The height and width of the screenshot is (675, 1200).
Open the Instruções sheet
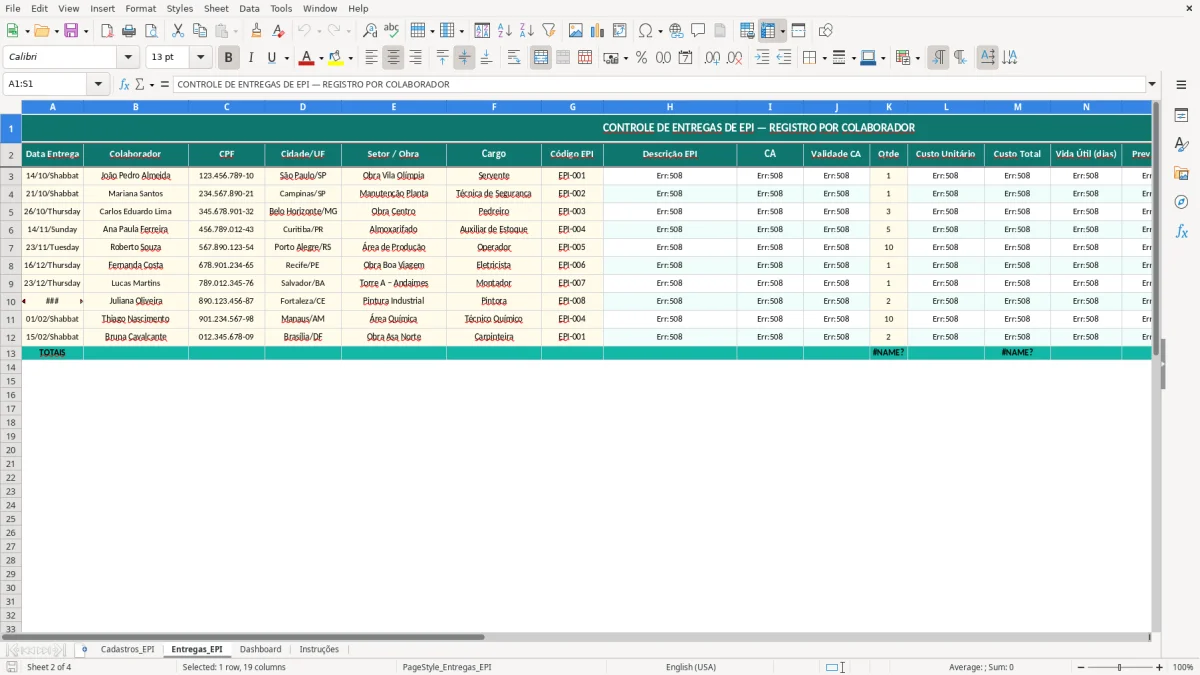point(319,649)
